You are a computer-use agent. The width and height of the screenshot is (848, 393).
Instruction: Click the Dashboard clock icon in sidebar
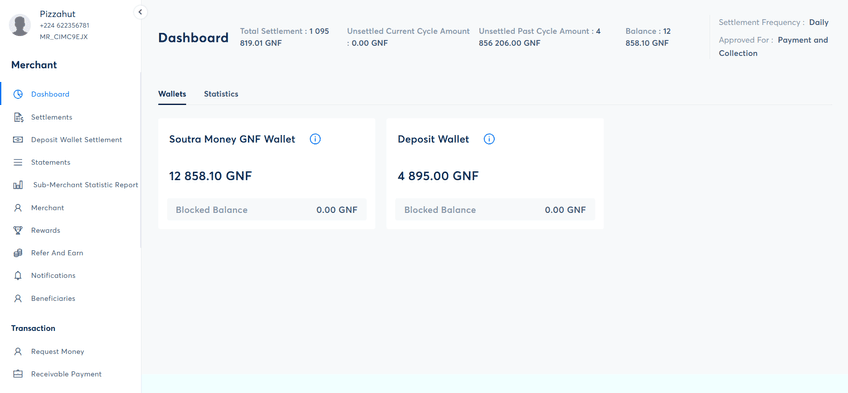click(x=18, y=94)
